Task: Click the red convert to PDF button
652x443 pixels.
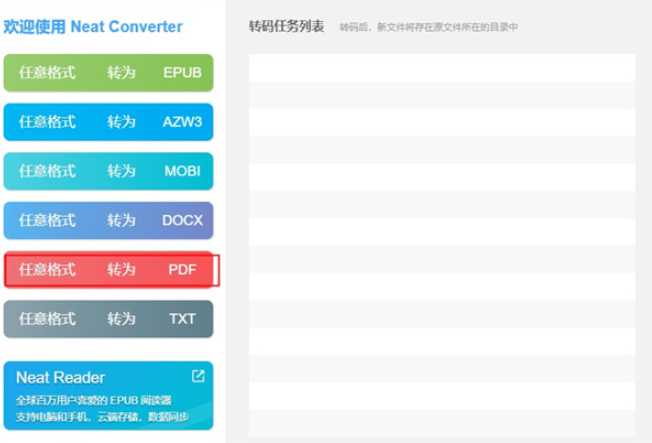Action: pyautogui.click(x=109, y=270)
